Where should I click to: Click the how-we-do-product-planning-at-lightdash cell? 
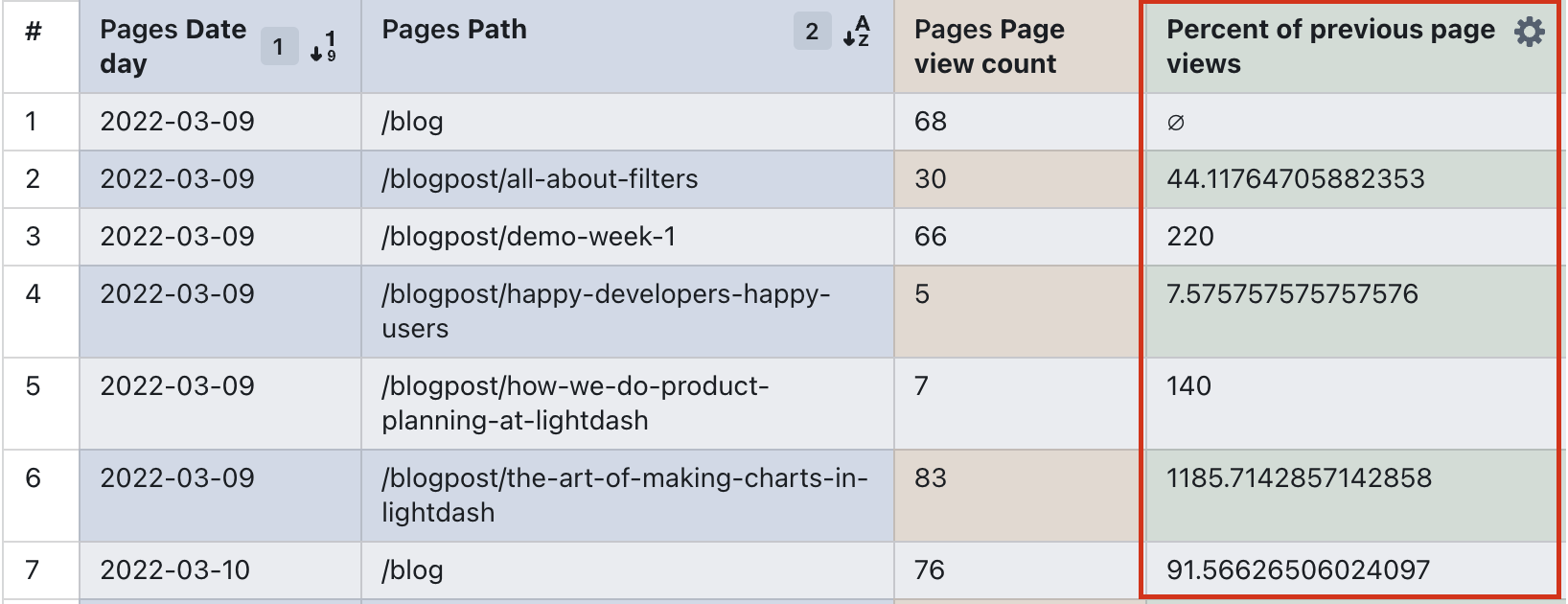[575, 403]
